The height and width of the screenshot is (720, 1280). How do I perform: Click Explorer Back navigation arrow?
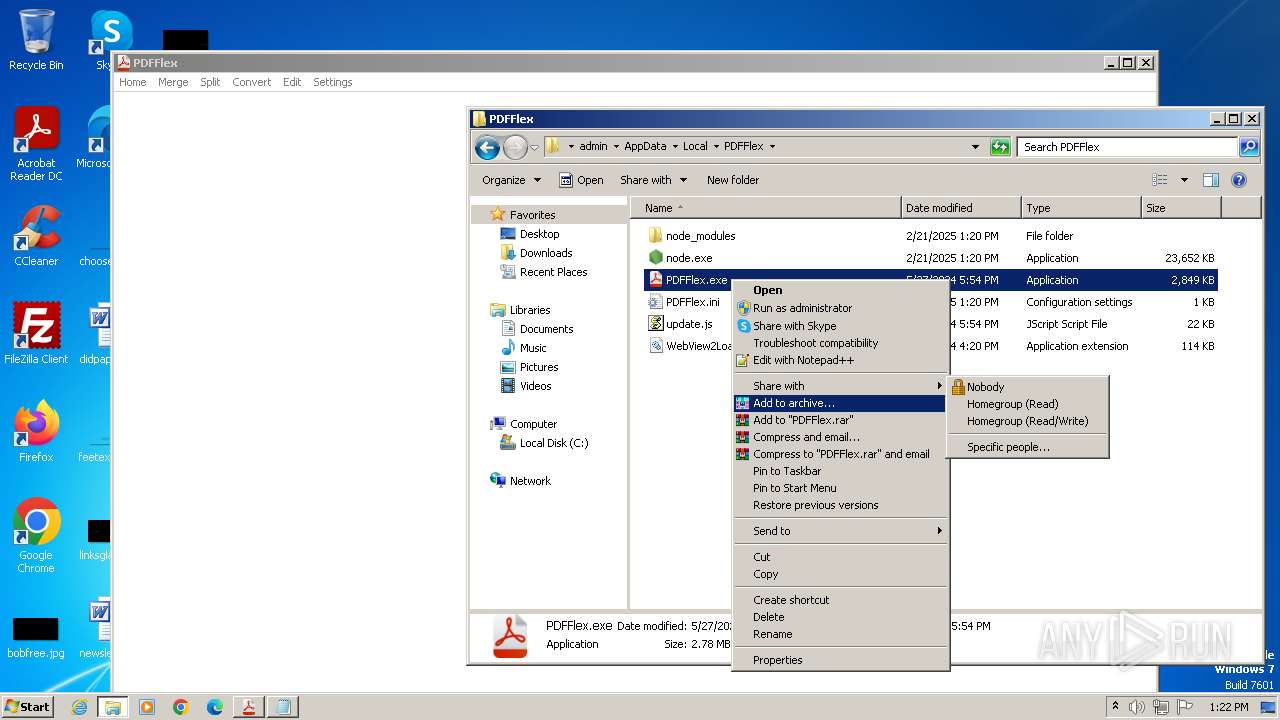pyautogui.click(x=487, y=147)
